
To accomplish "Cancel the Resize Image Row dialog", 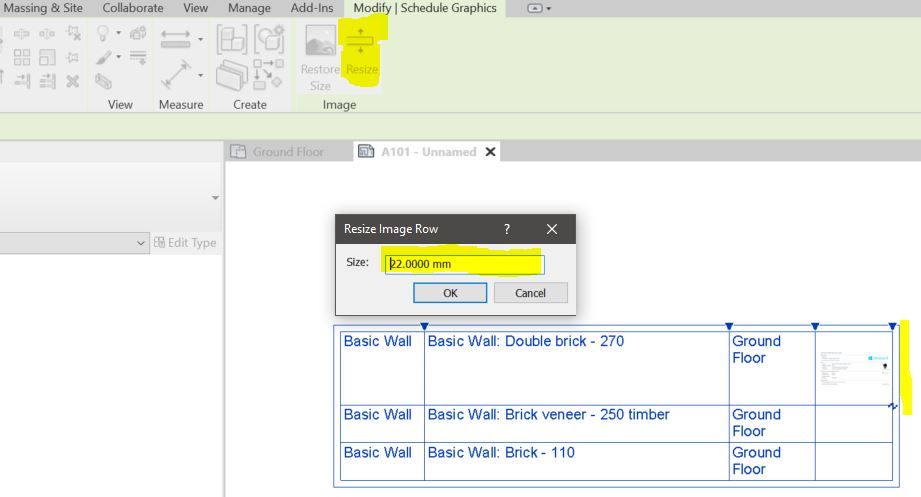I will tap(530, 293).
